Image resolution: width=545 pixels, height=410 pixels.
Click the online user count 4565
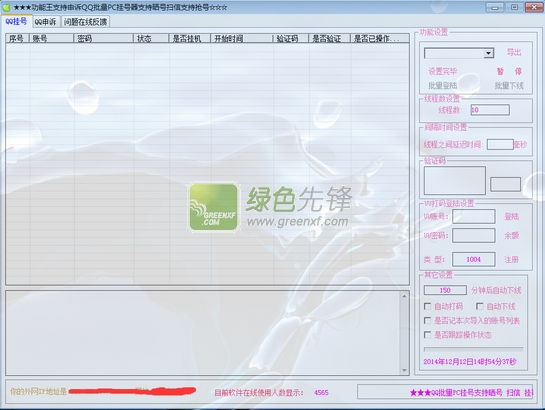(321, 393)
